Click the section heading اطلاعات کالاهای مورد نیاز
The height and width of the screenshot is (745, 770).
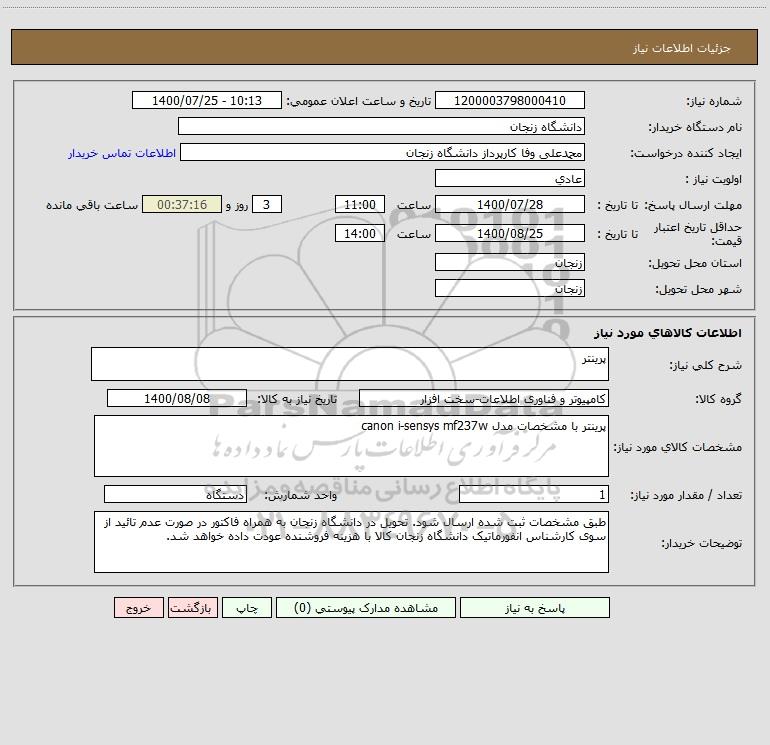(667, 332)
